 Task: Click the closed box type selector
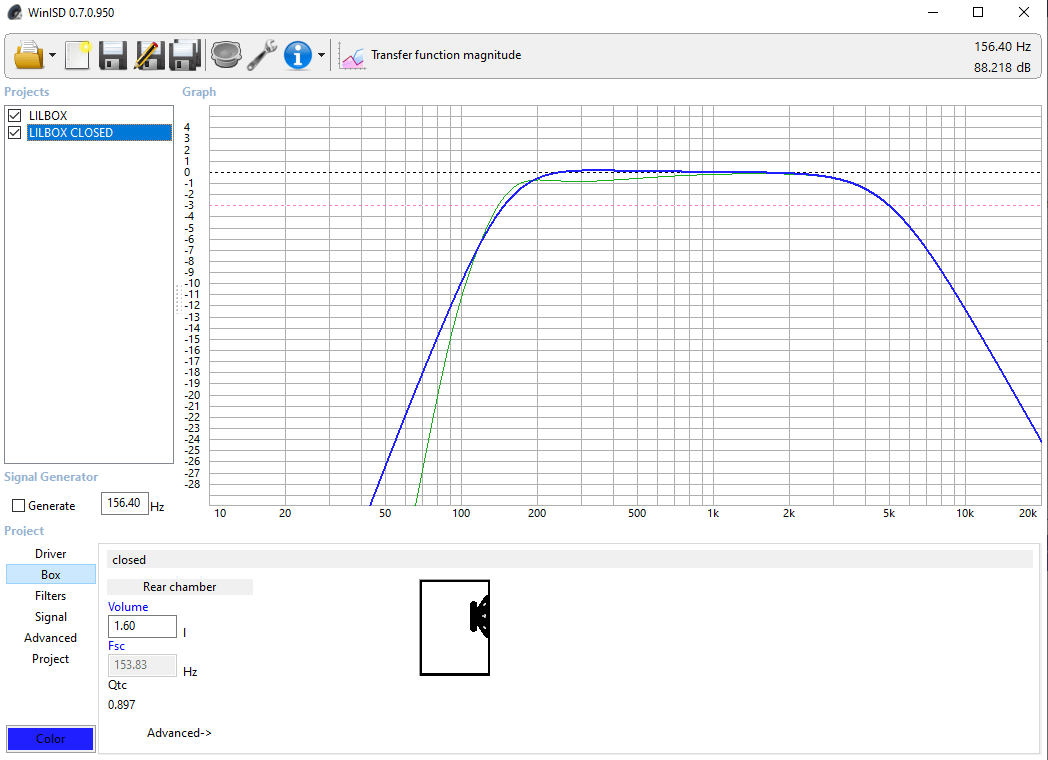coord(569,559)
